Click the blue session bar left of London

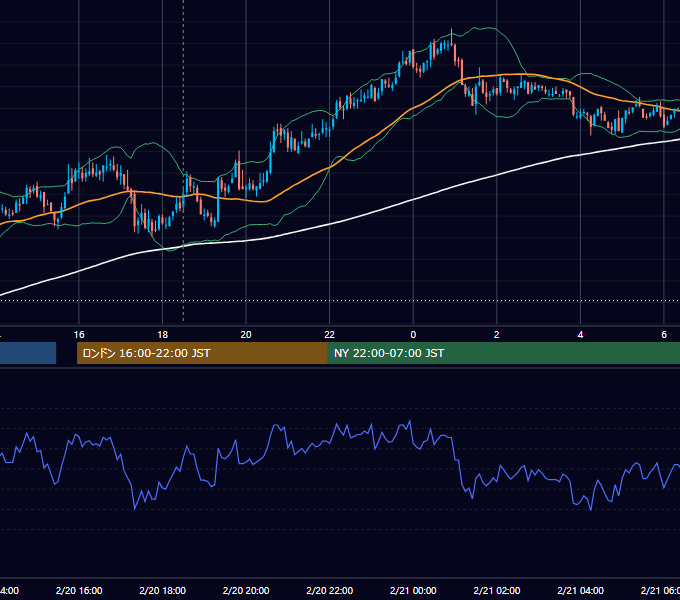point(28,353)
